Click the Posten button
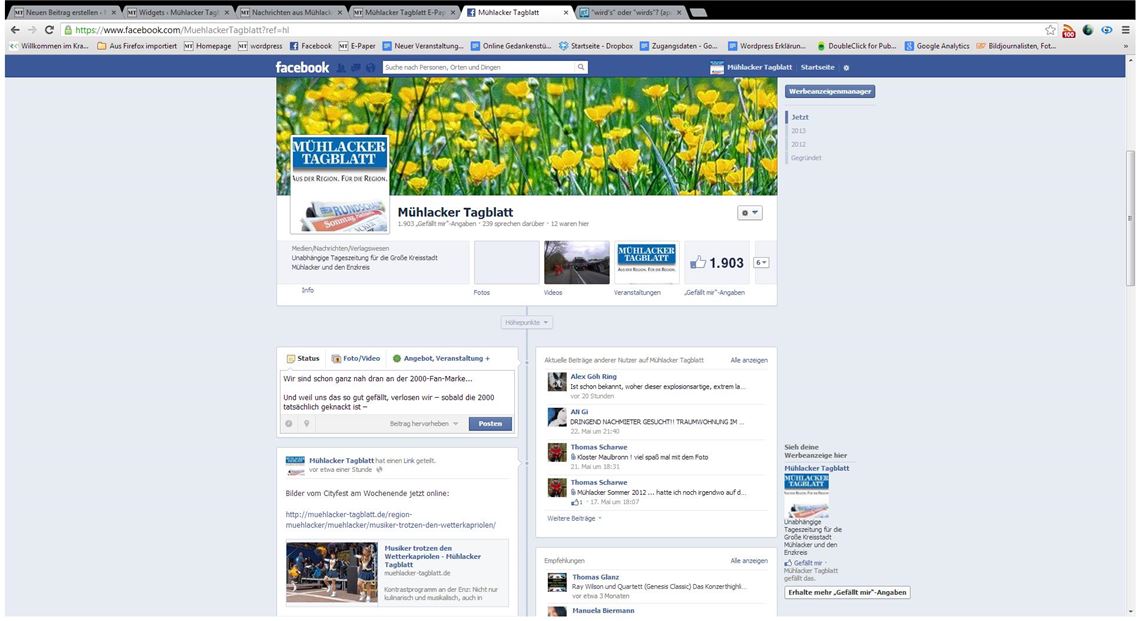Image resolution: width=1140 pixels, height=621 pixels. click(x=489, y=423)
